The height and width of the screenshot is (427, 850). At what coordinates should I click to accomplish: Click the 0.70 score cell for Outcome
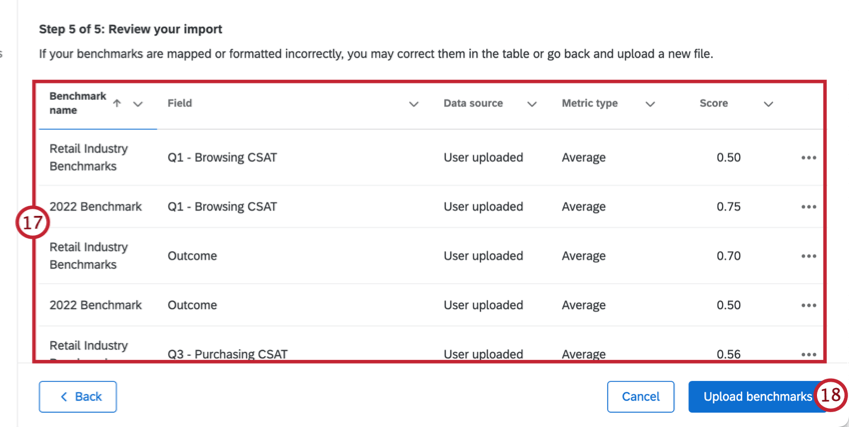click(728, 256)
